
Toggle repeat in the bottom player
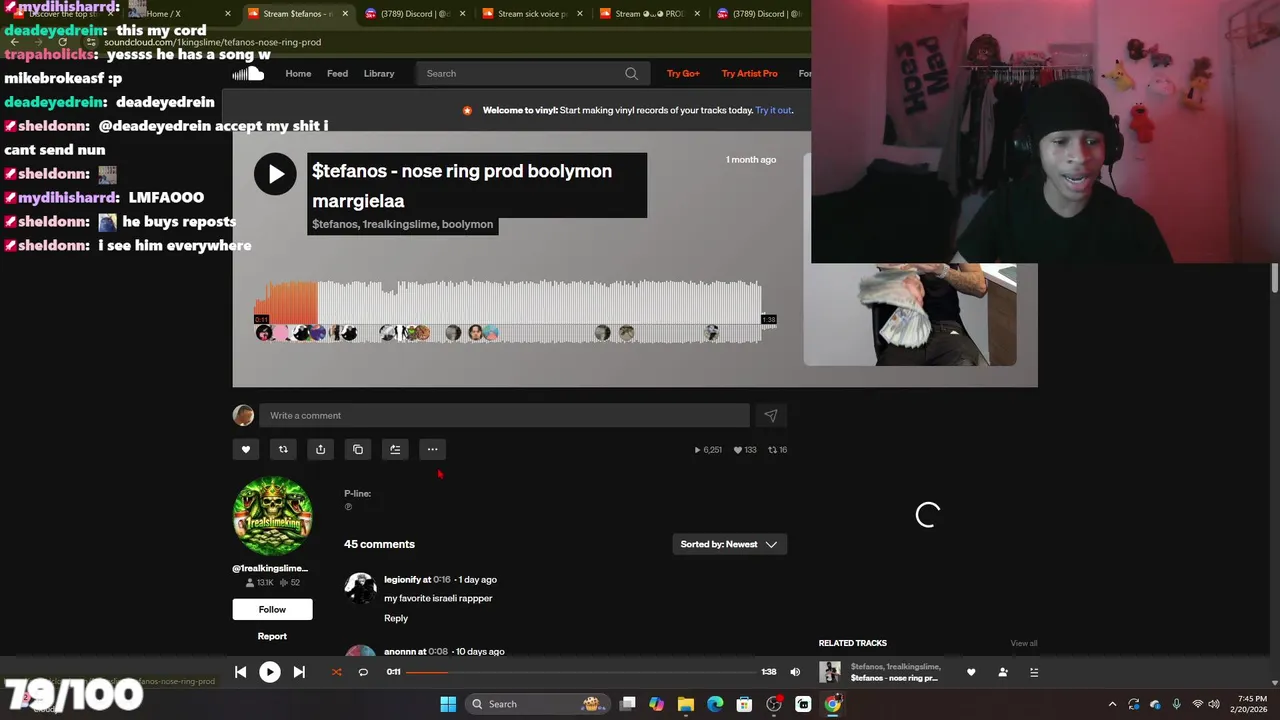point(363,672)
